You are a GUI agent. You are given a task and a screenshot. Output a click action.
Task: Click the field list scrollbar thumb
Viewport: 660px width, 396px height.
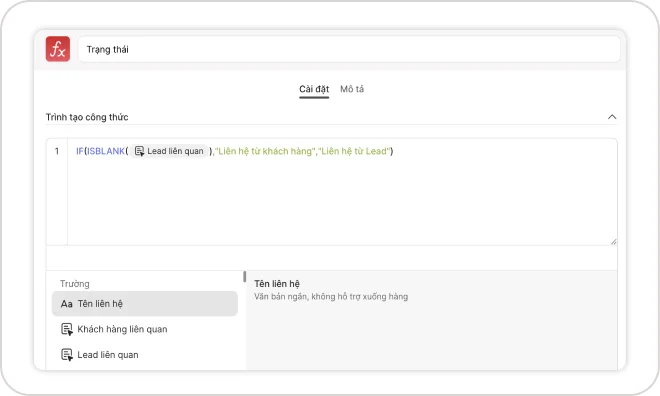[x=245, y=276]
